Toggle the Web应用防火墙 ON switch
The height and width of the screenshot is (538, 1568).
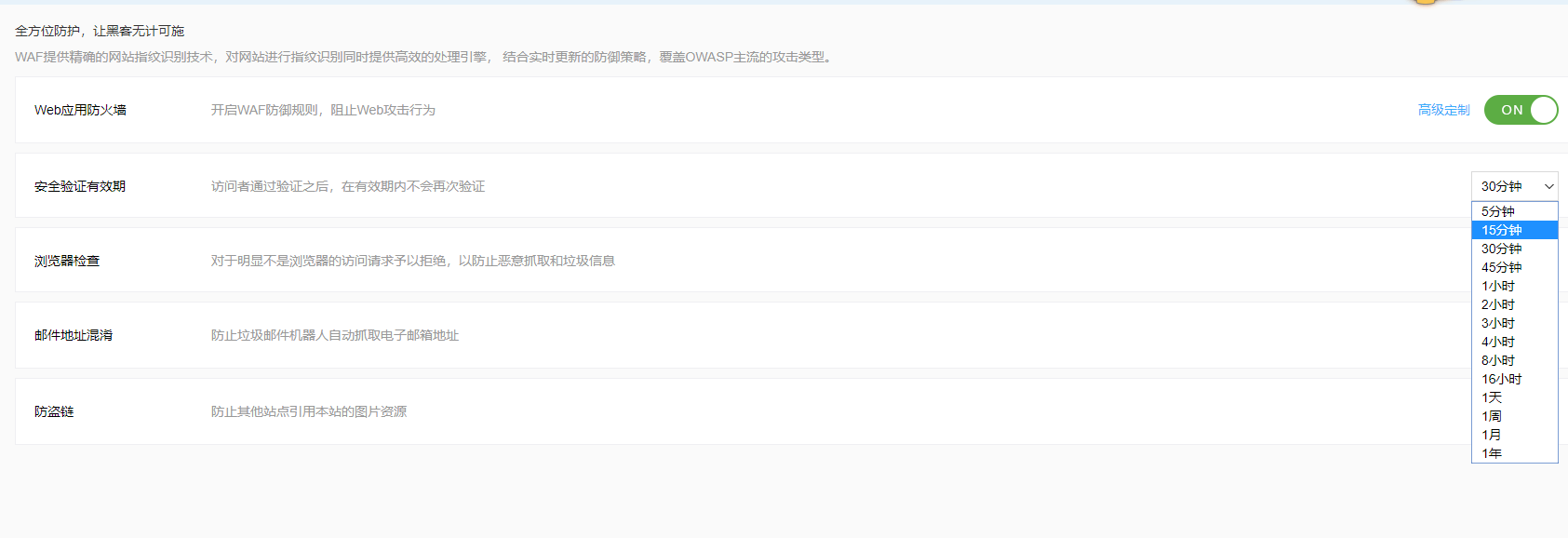click(1520, 110)
